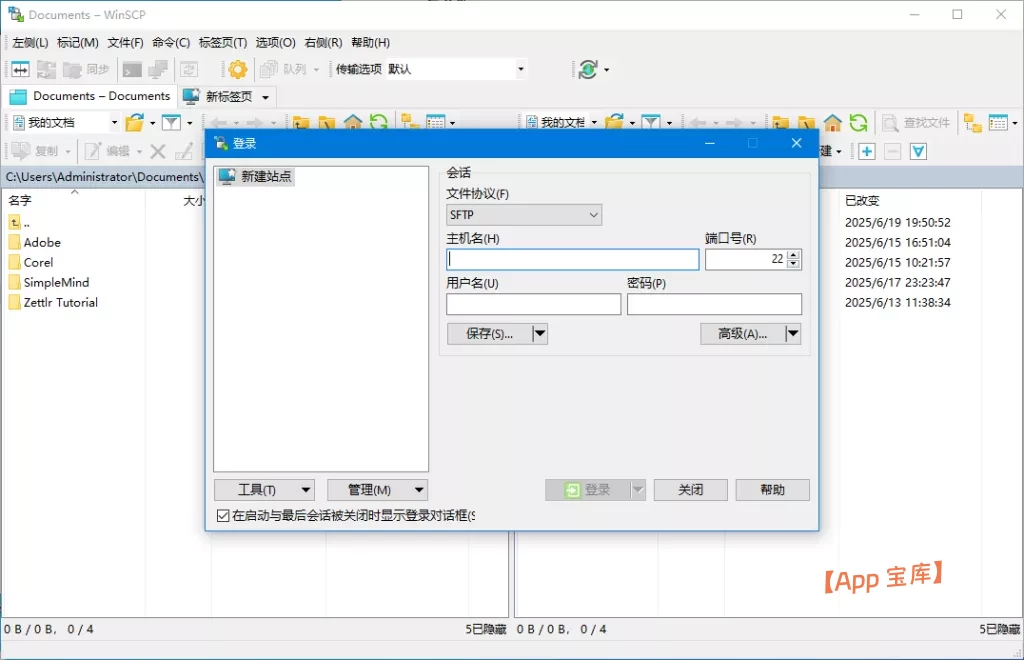Go to left panel root directory icon

pyautogui.click(x=327, y=122)
